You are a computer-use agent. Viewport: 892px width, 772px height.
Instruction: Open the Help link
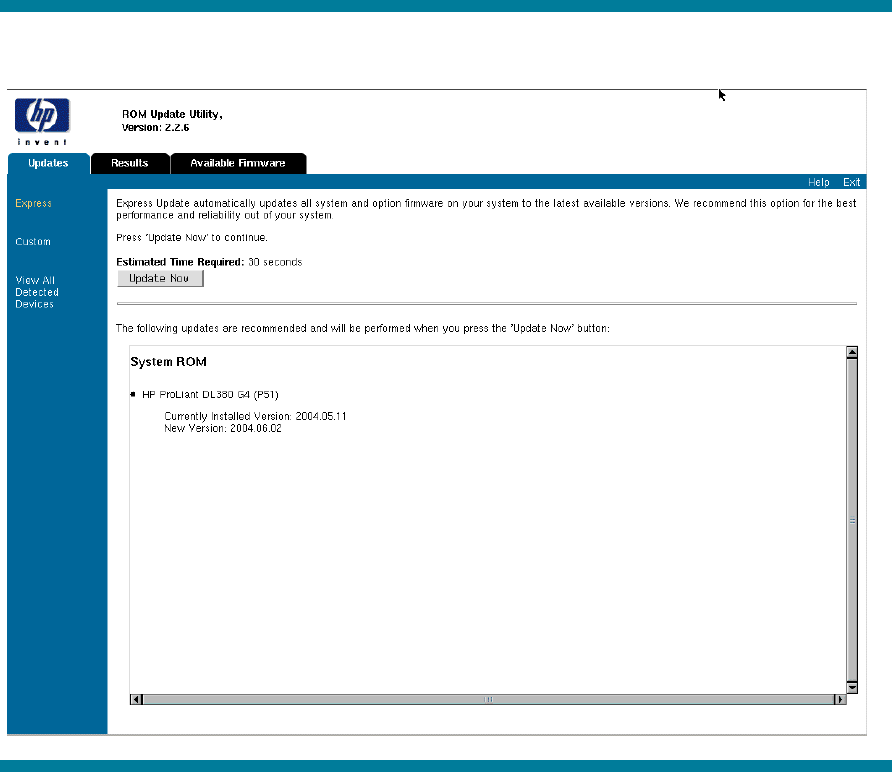[x=819, y=182]
